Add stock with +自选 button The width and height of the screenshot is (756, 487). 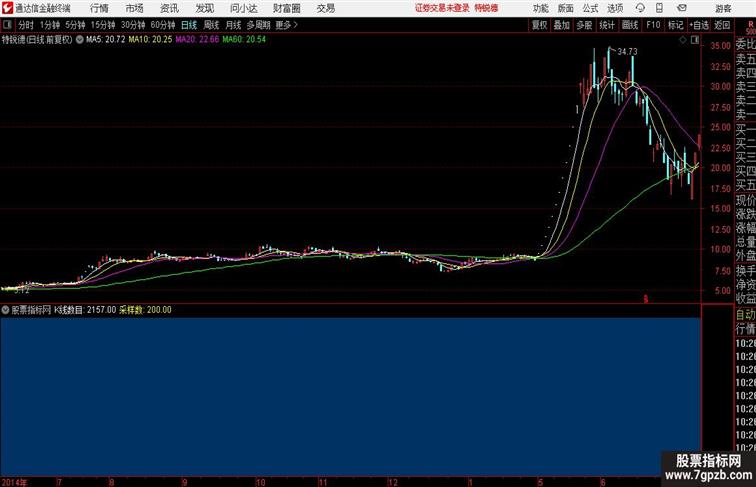coord(699,25)
